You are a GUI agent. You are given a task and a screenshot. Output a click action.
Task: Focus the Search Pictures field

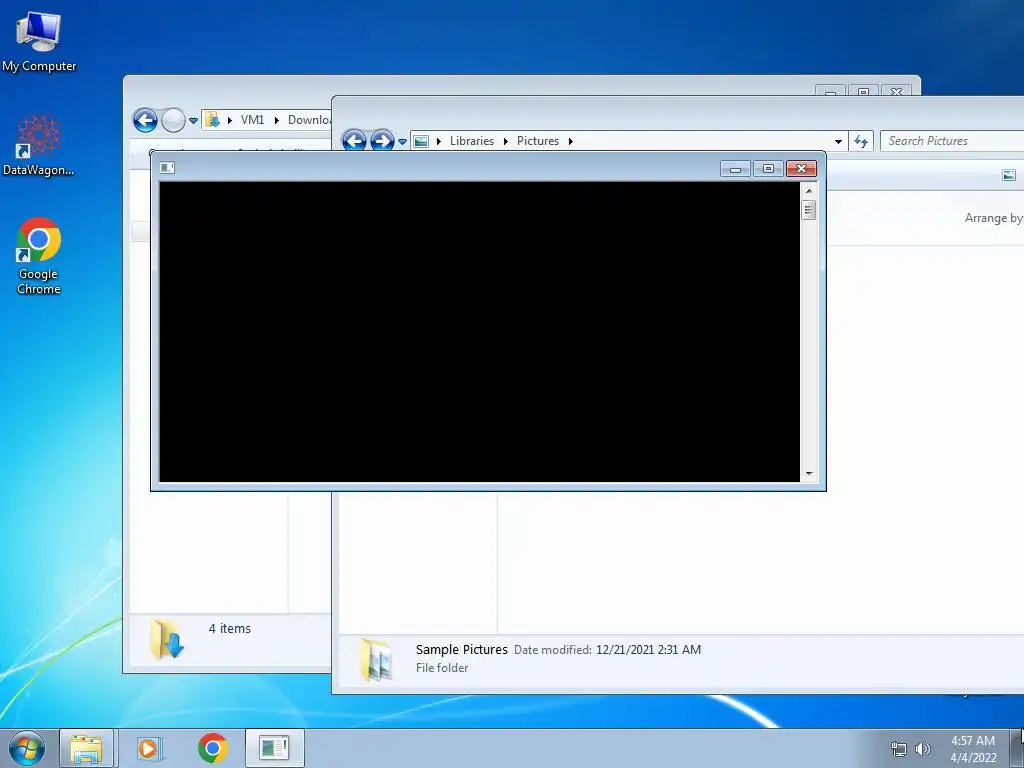click(952, 141)
